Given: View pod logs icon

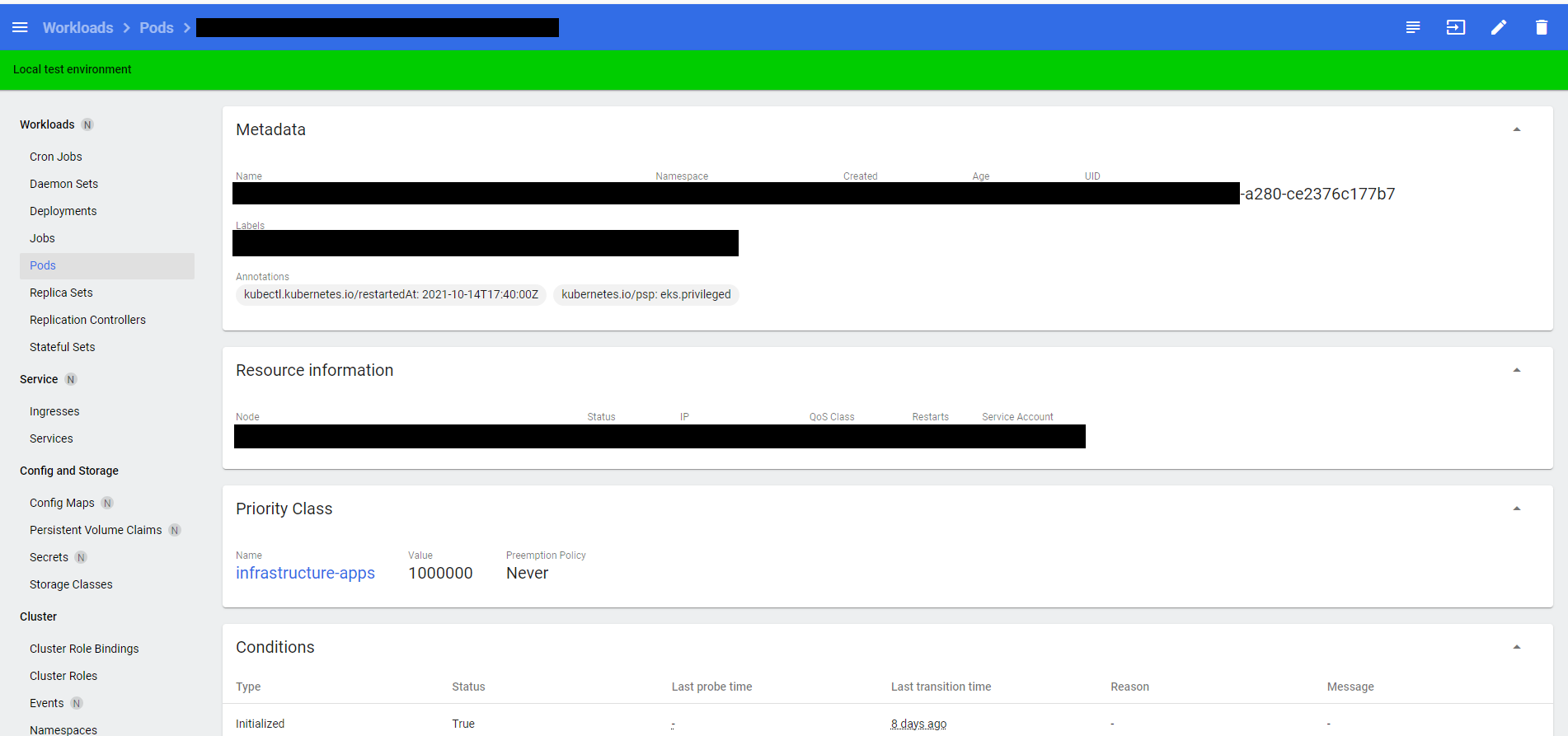Looking at the screenshot, I should [x=1413, y=27].
